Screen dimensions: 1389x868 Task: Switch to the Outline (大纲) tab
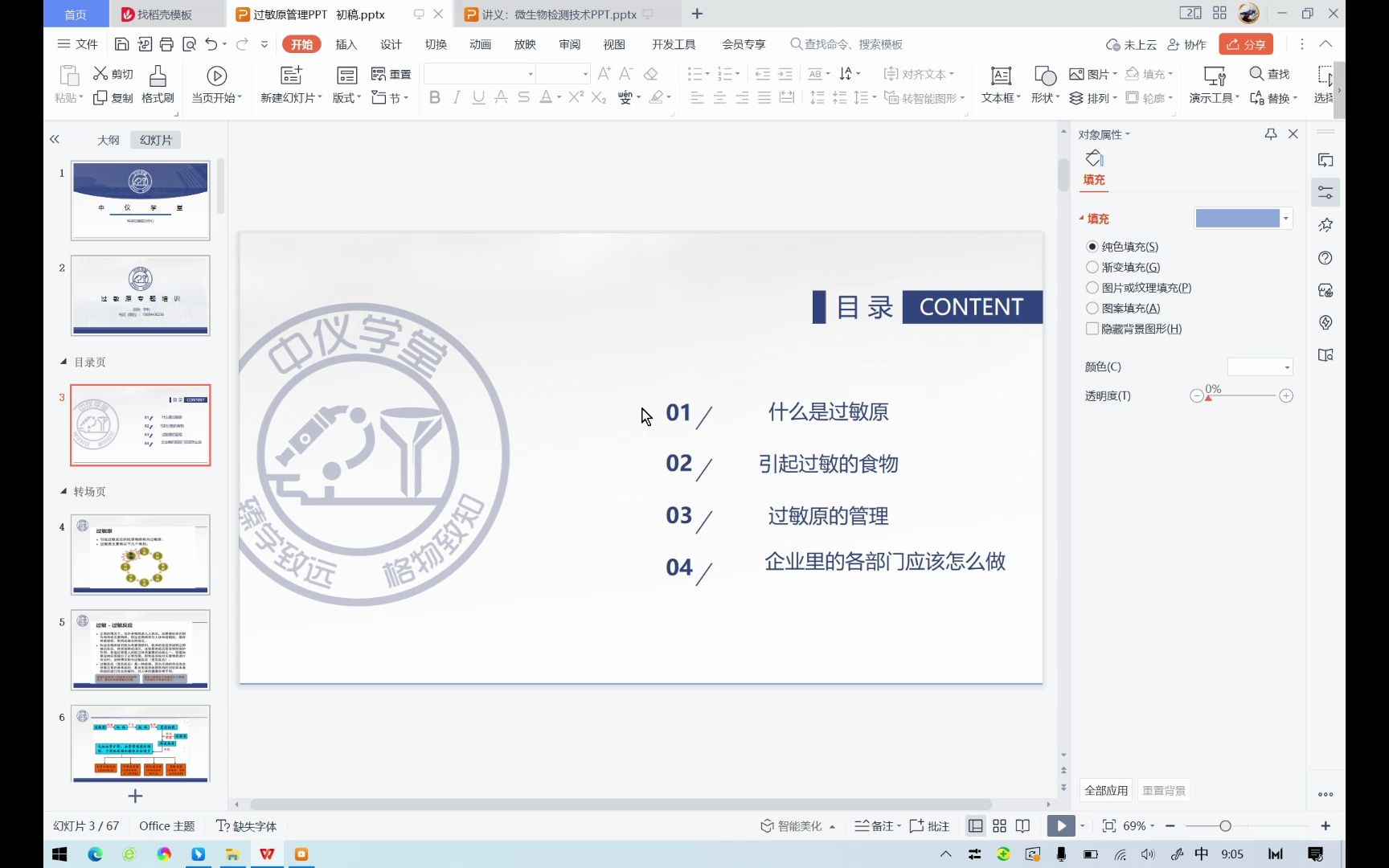point(109,140)
